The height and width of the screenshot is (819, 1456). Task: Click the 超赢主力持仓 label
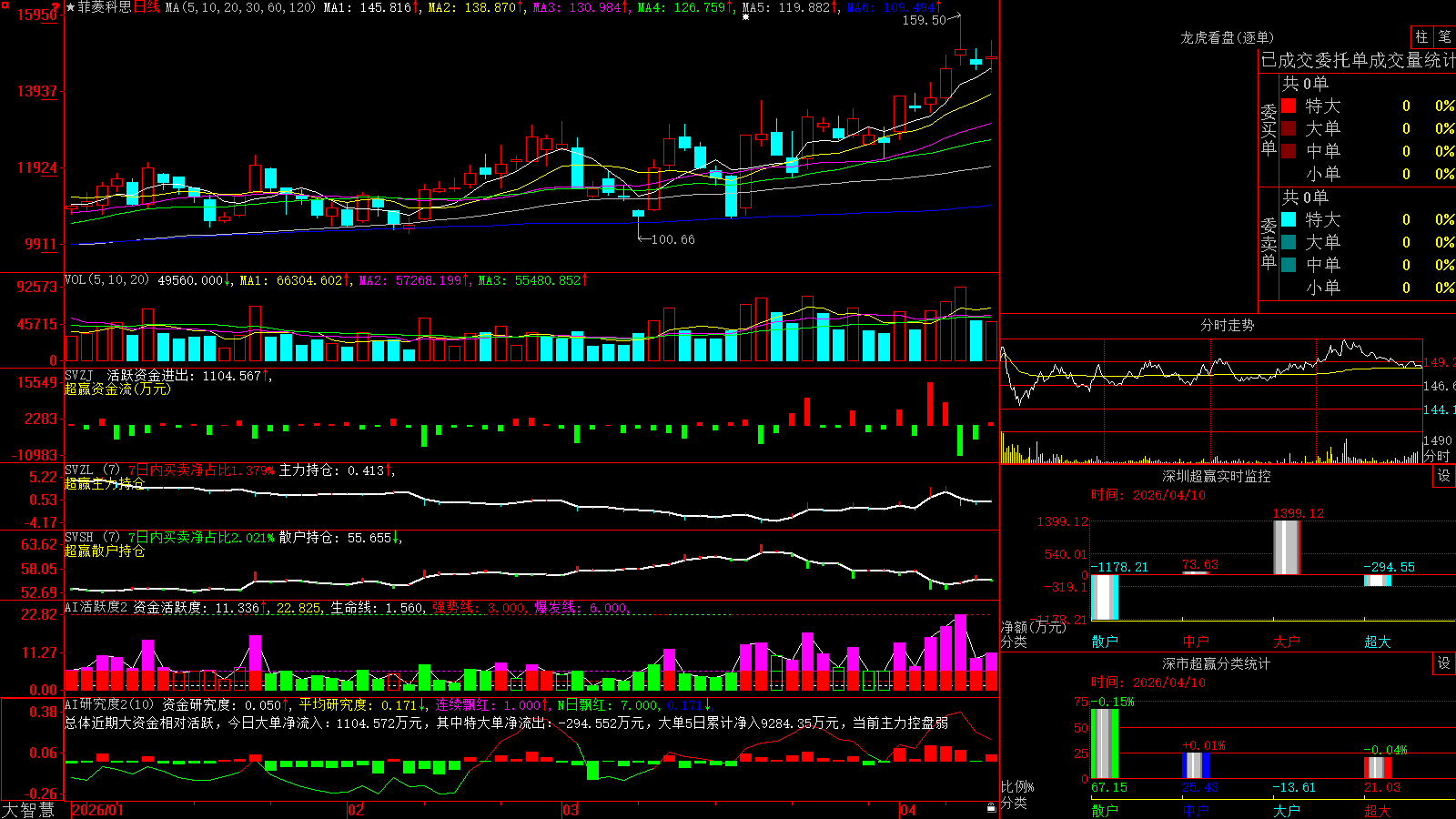click(105, 483)
